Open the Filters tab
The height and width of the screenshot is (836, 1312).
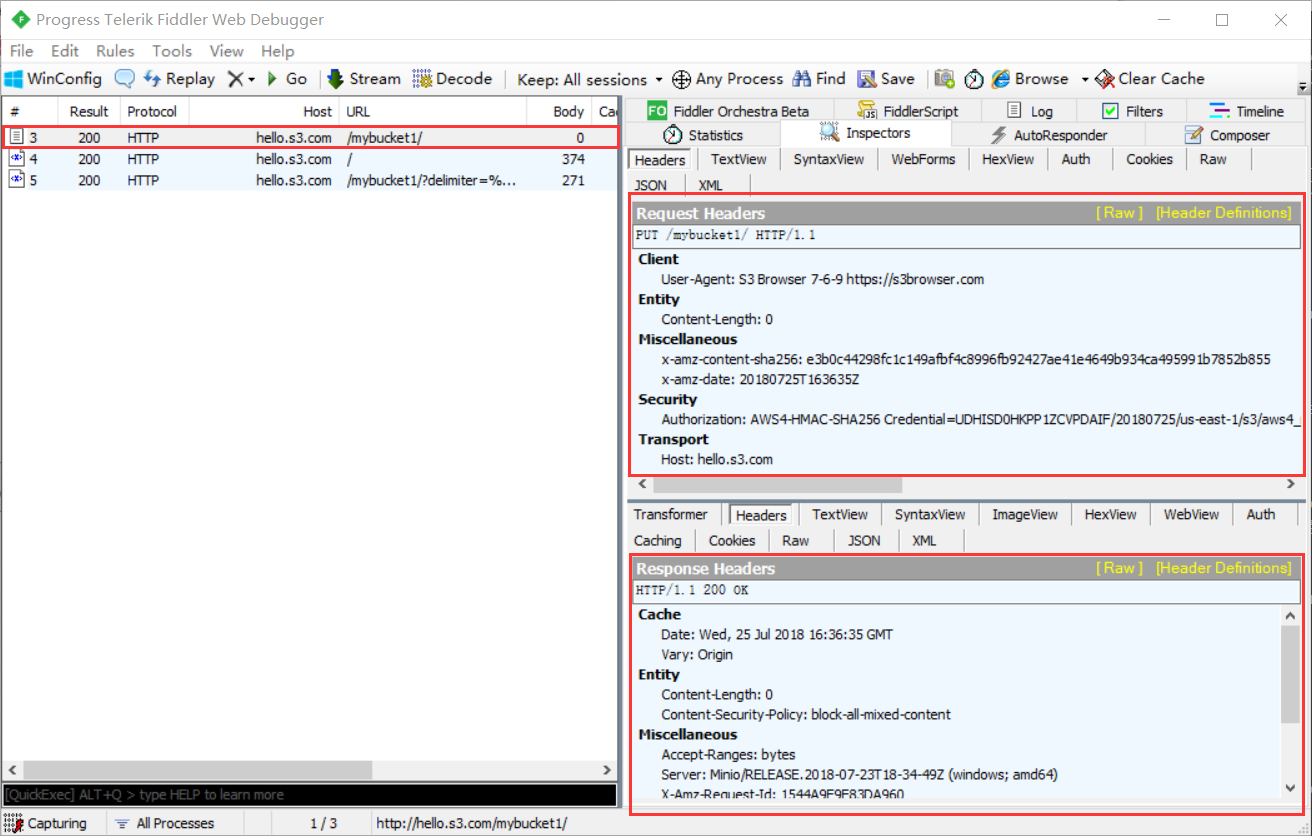pos(1132,111)
